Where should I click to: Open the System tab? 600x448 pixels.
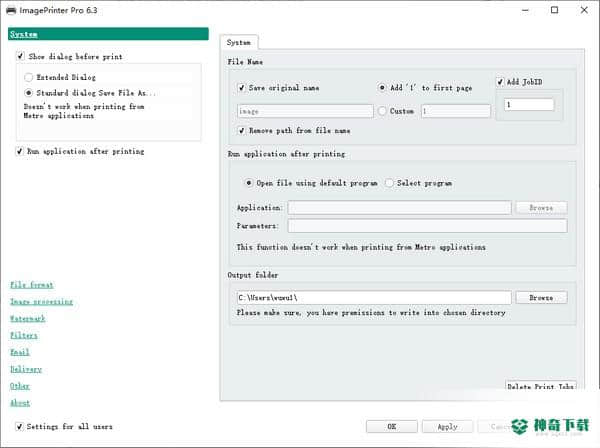pos(238,42)
